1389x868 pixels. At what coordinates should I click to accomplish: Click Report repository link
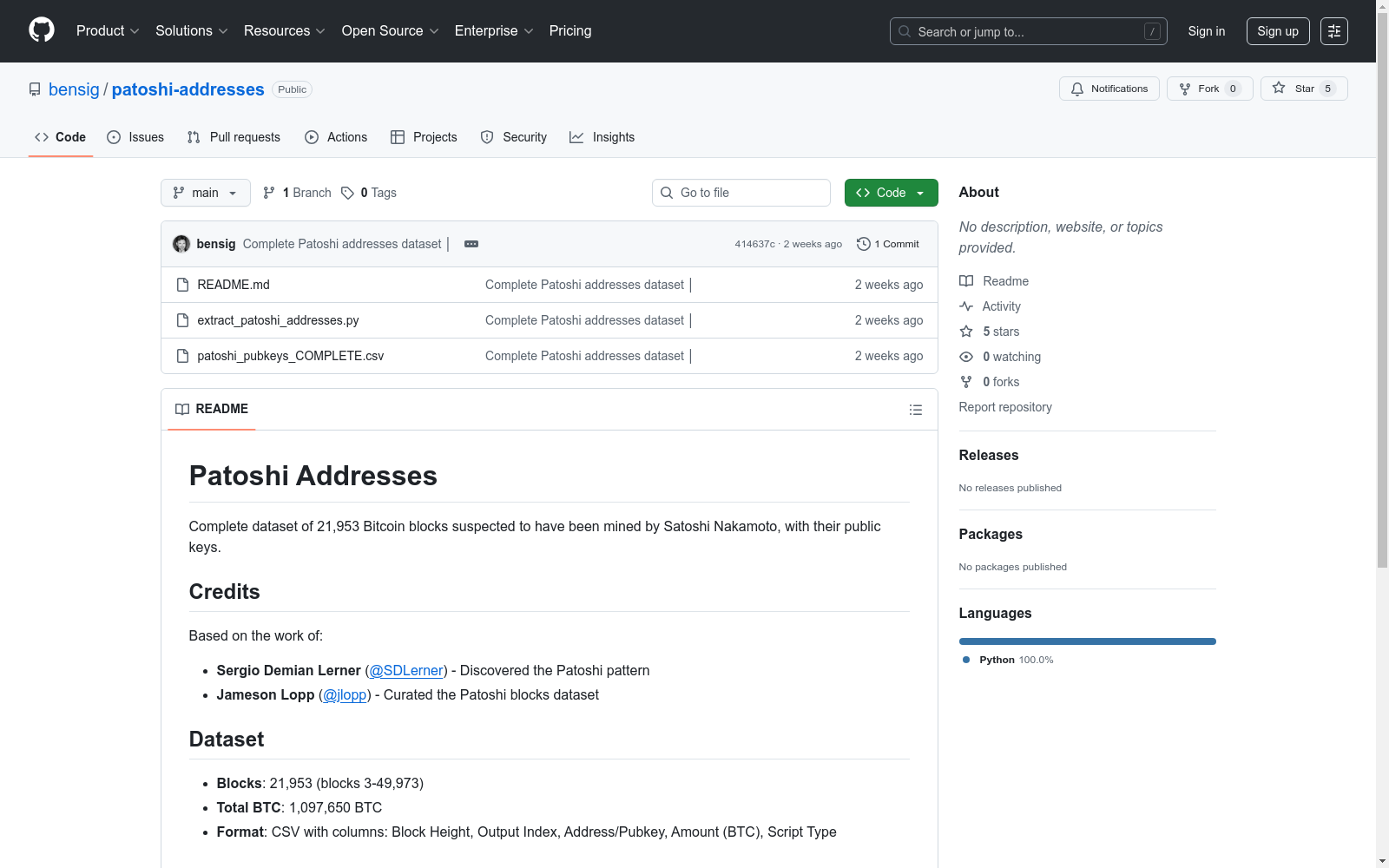[1005, 407]
